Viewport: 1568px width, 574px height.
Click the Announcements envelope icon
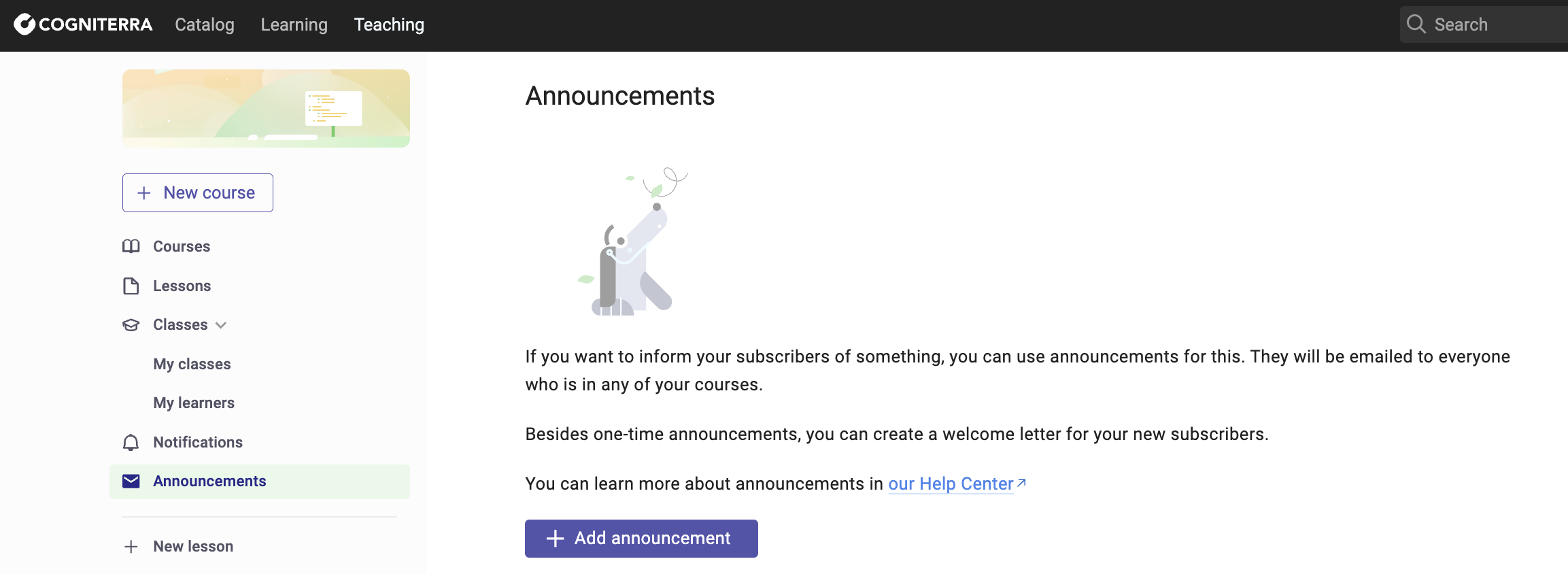pos(131,481)
